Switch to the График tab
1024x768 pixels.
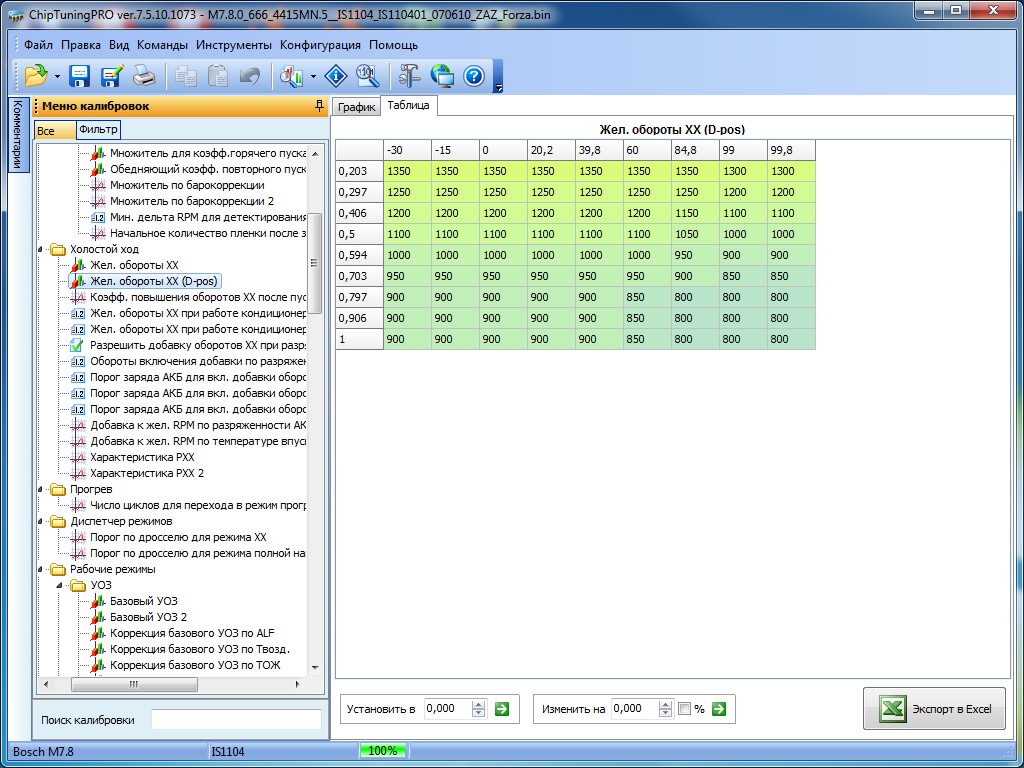356,107
